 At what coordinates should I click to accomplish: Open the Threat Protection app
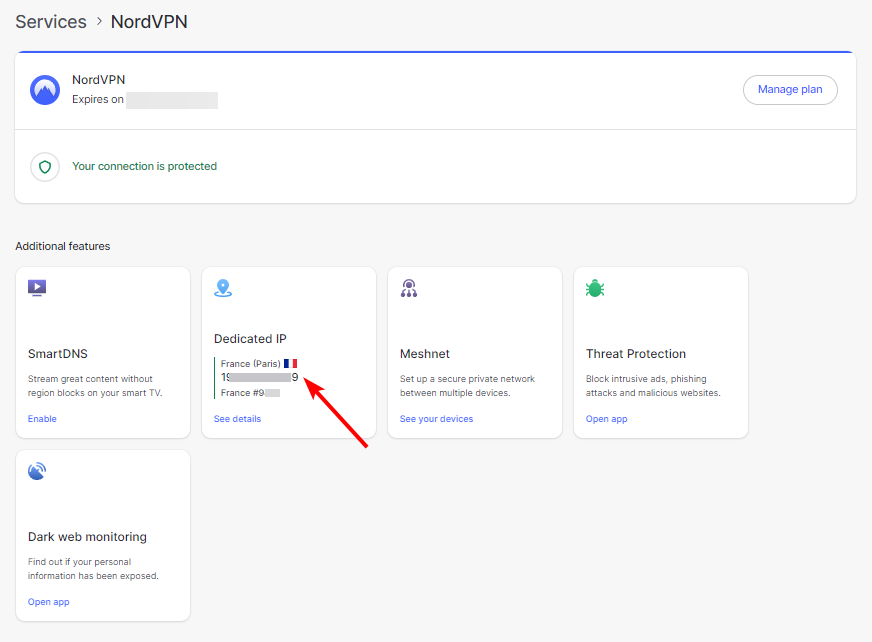pos(606,418)
